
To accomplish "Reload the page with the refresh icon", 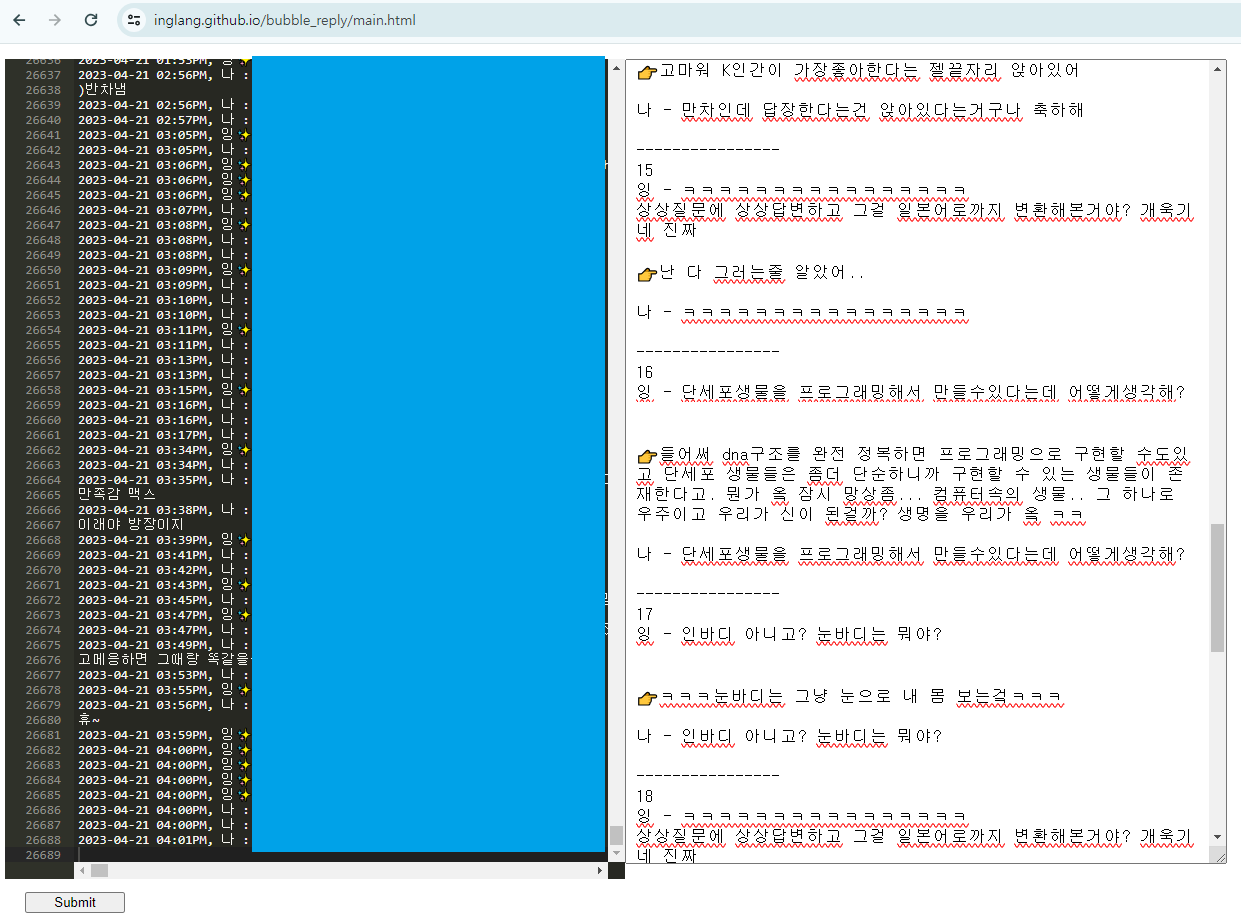I will tap(91, 20).
